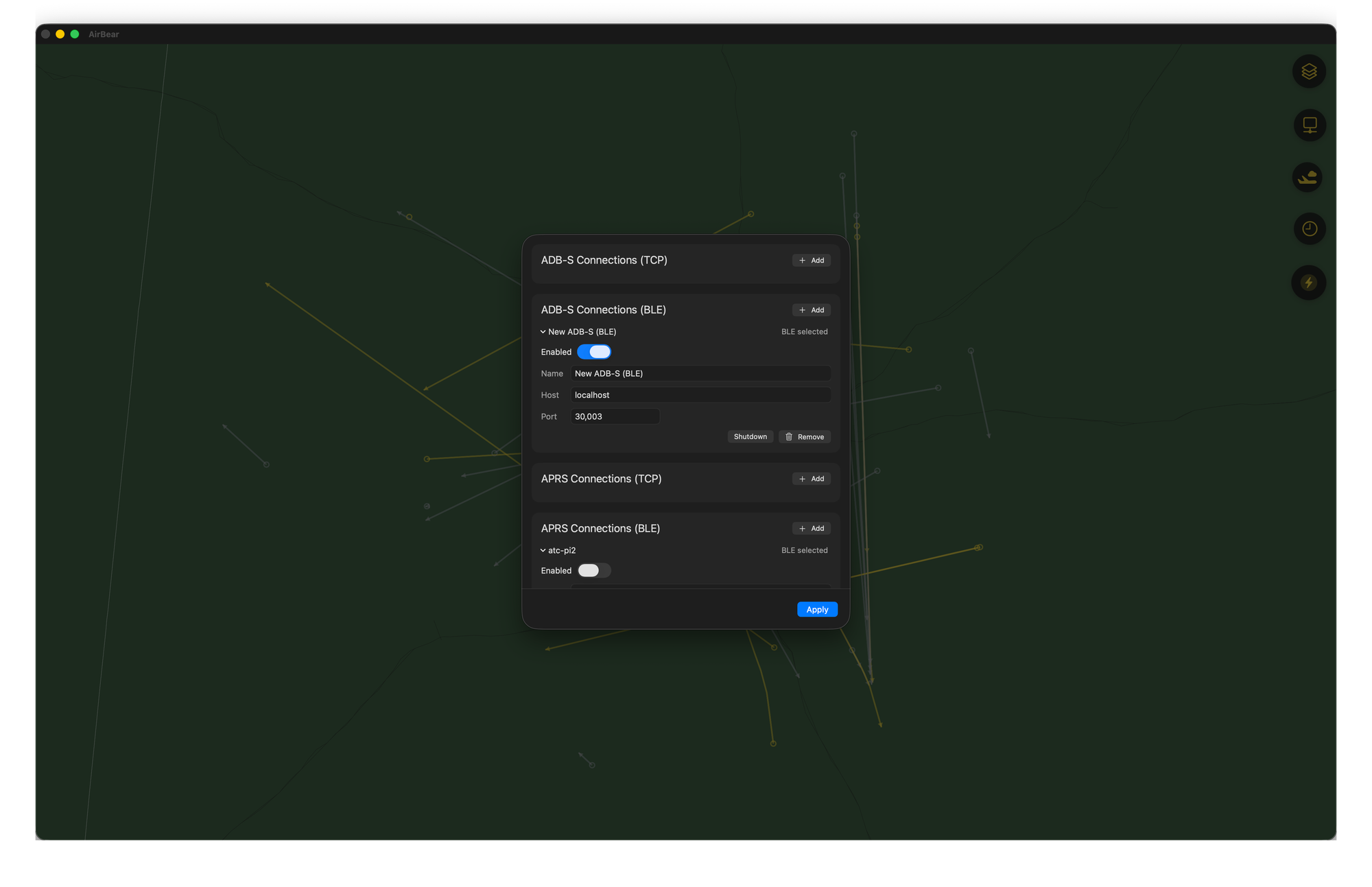The width and height of the screenshot is (1372, 887).
Task: Click the blue Apply button
Action: (x=817, y=610)
